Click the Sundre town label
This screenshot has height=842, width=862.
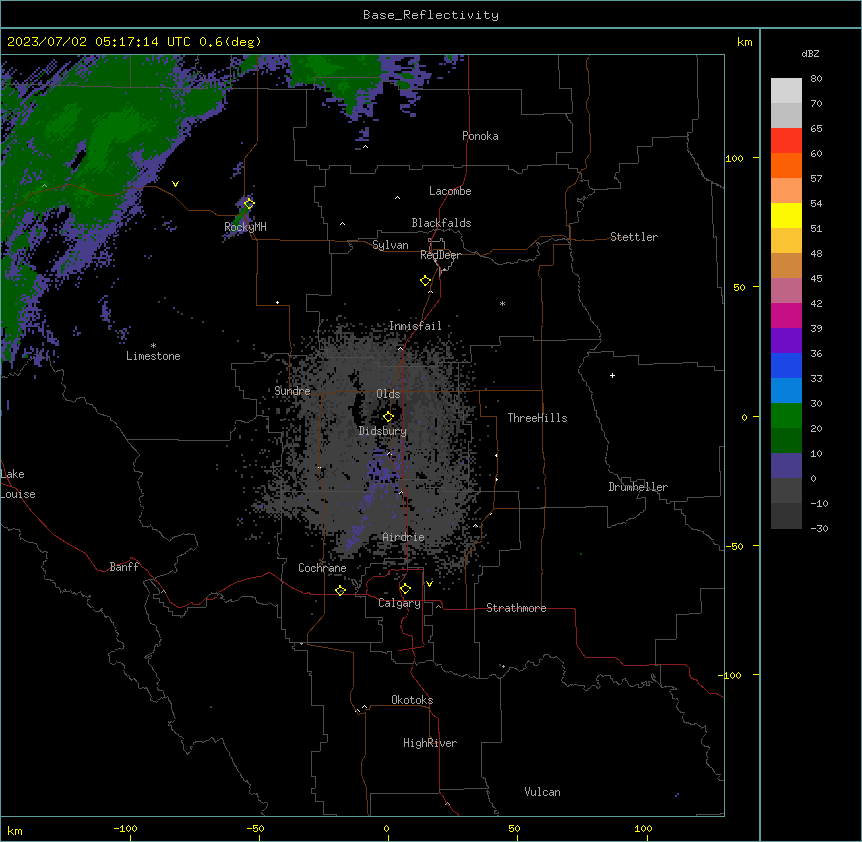(292, 391)
